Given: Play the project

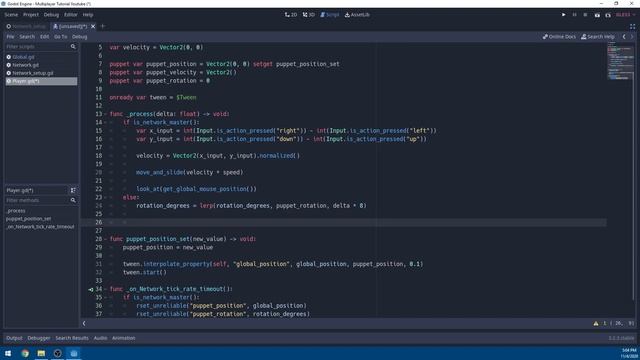Looking at the screenshot, I should pyautogui.click(x=564, y=15).
